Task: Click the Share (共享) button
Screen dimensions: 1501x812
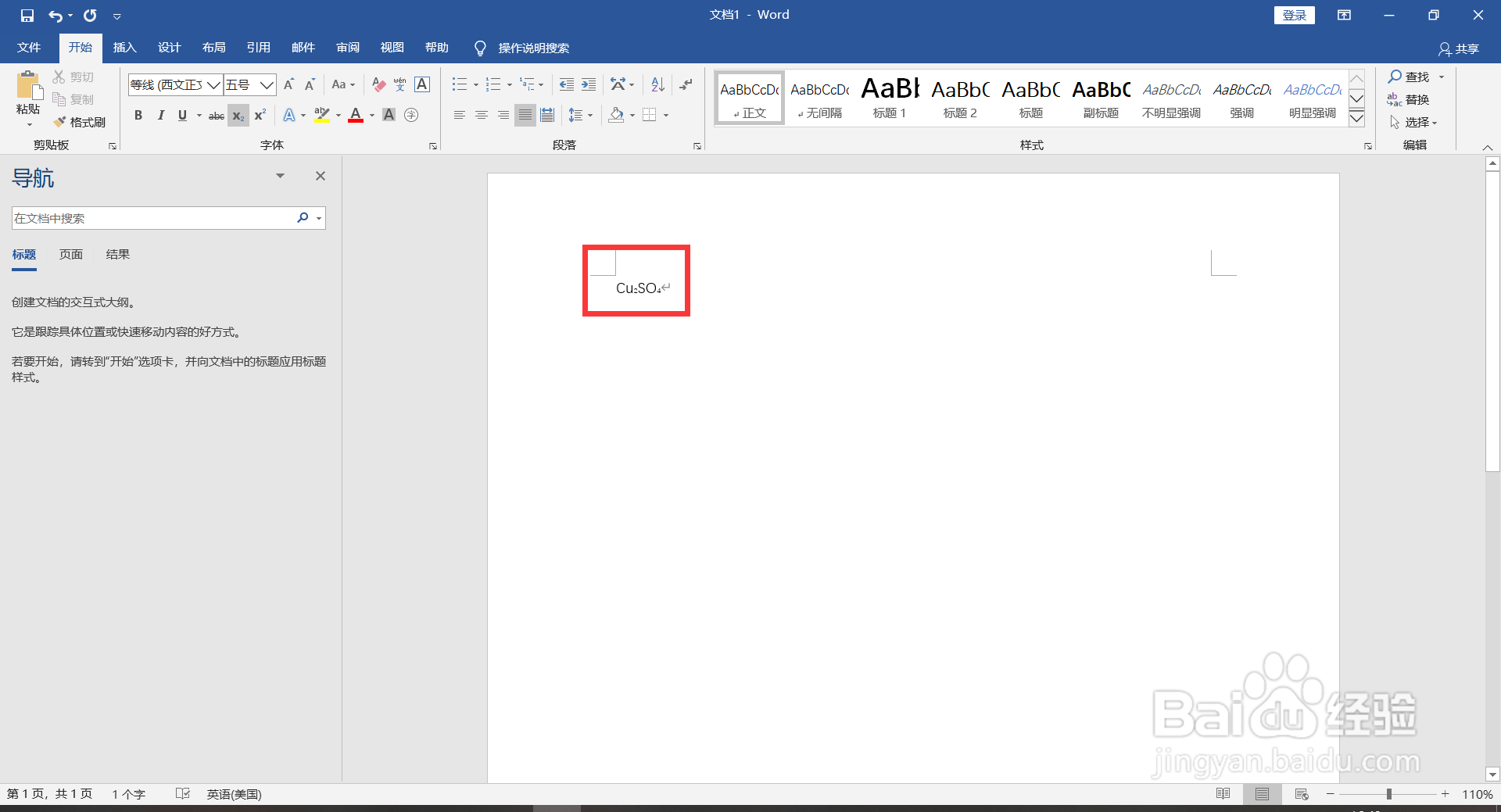Action: tap(1459, 48)
